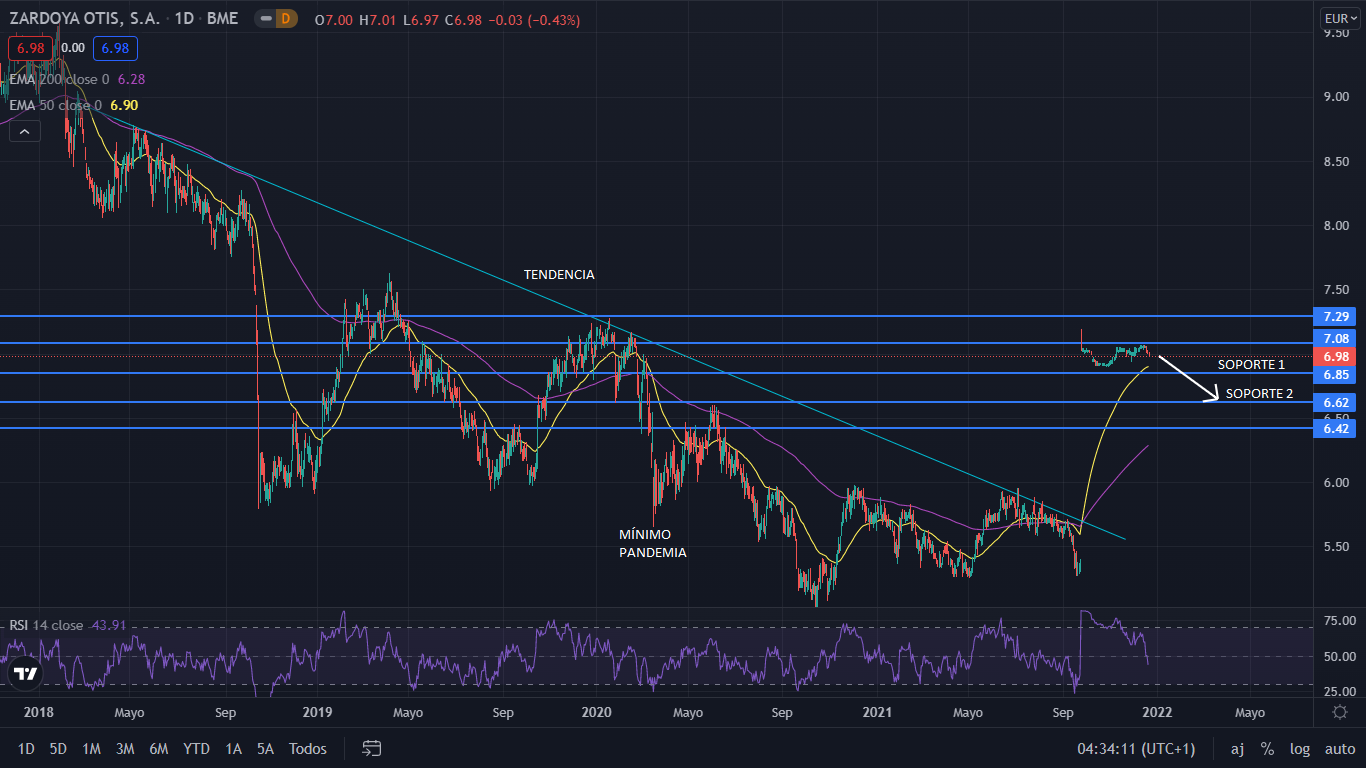Toggle percent scale mode
Screen dimensions: 1366x768
coord(1267,748)
